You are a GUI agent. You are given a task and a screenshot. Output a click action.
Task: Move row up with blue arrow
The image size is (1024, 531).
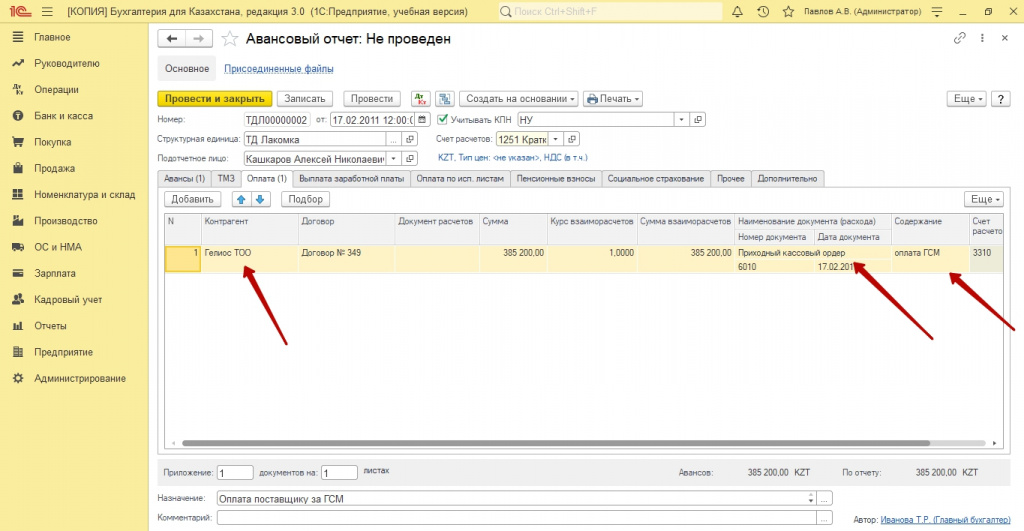coord(242,199)
